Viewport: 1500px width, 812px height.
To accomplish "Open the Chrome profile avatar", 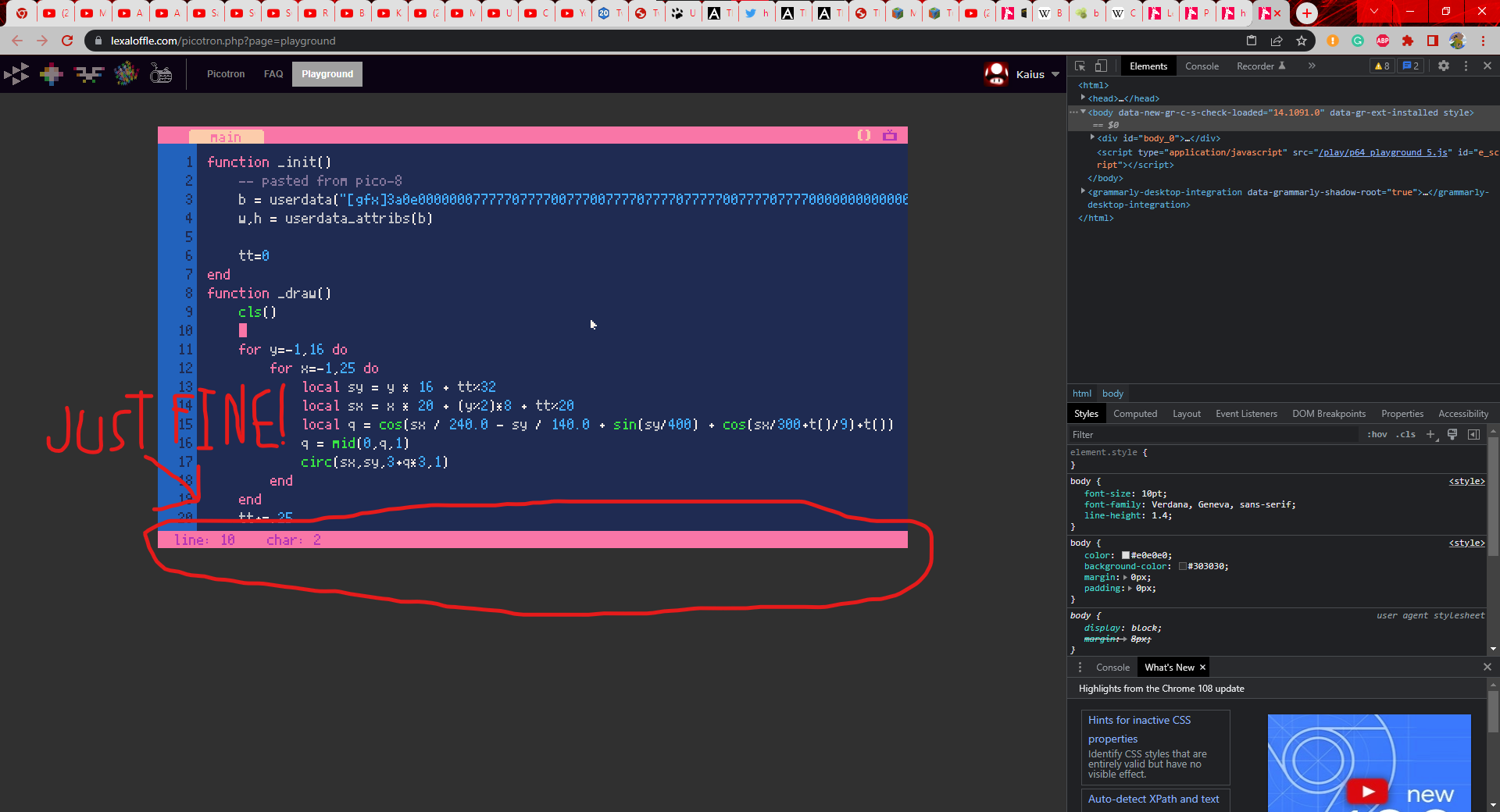I will [x=1458, y=41].
